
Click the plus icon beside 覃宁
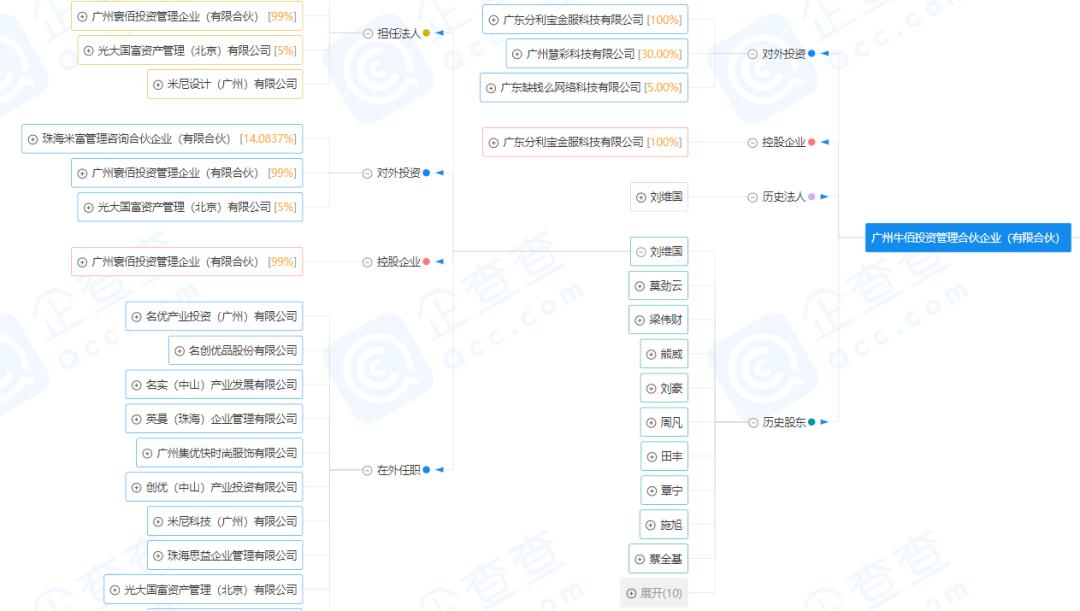pyautogui.click(x=651, y=491)
